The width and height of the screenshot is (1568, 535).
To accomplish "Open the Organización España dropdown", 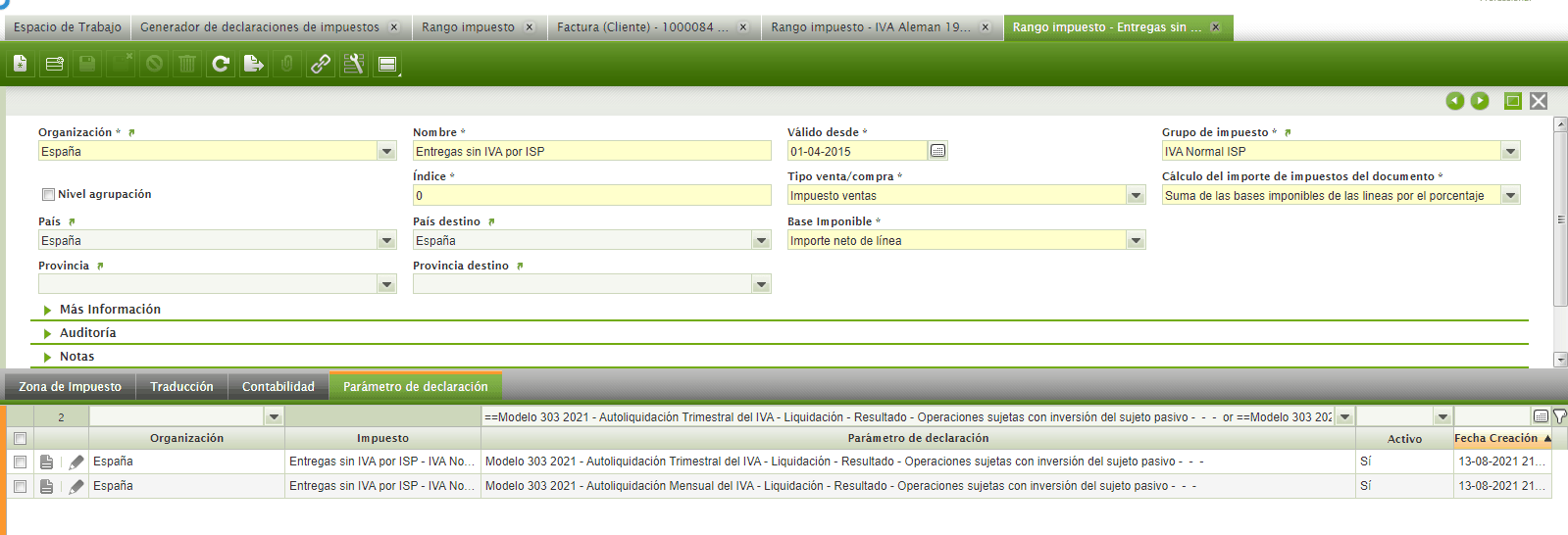I will tap(387, 151).
